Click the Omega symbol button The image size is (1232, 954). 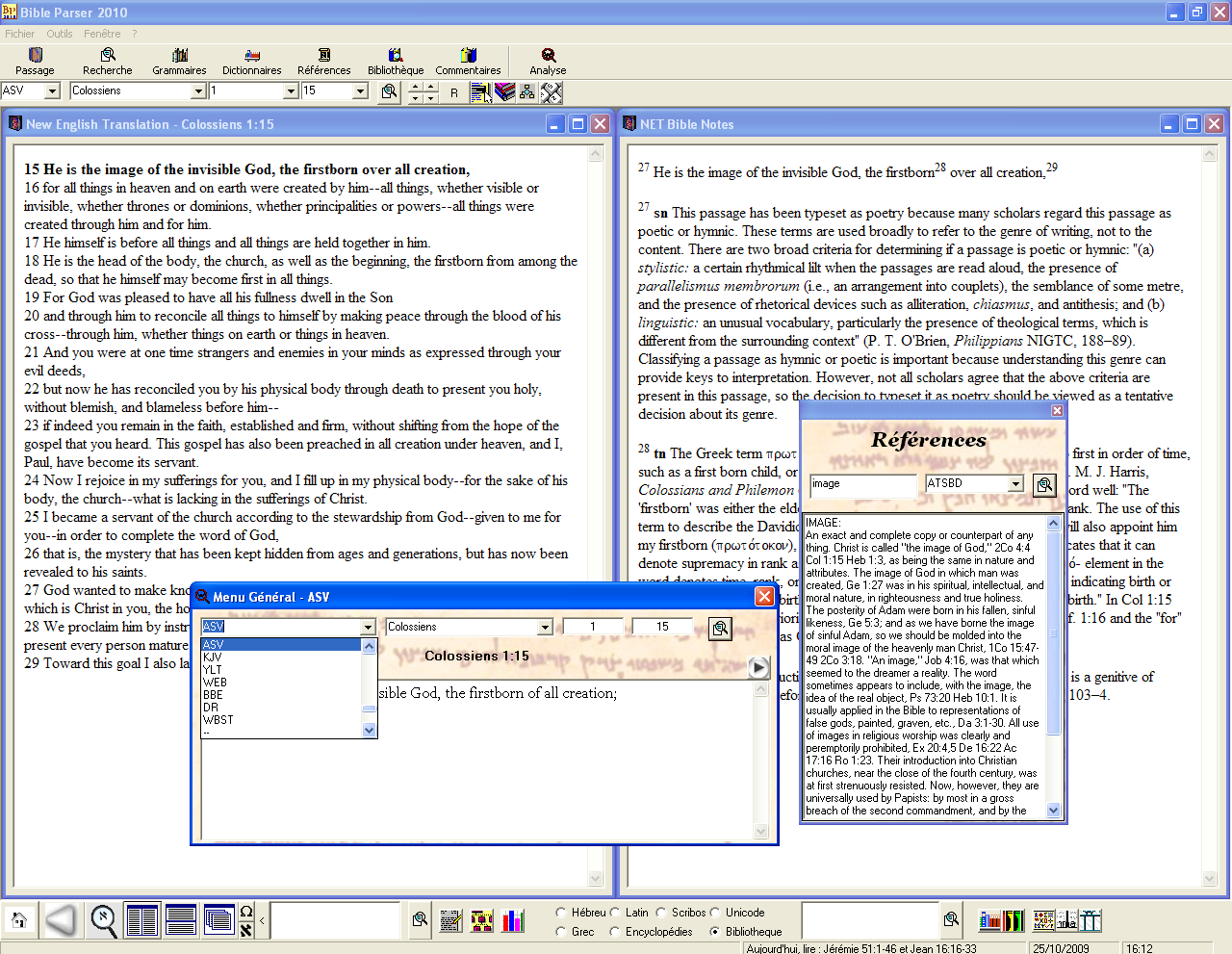tap(246, 912)
